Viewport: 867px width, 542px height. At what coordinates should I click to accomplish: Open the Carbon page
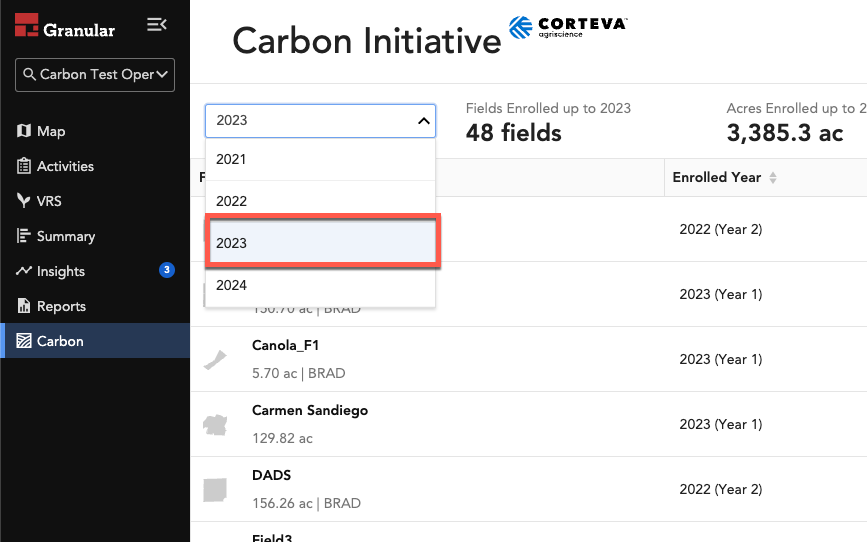(x=95, y=341)
